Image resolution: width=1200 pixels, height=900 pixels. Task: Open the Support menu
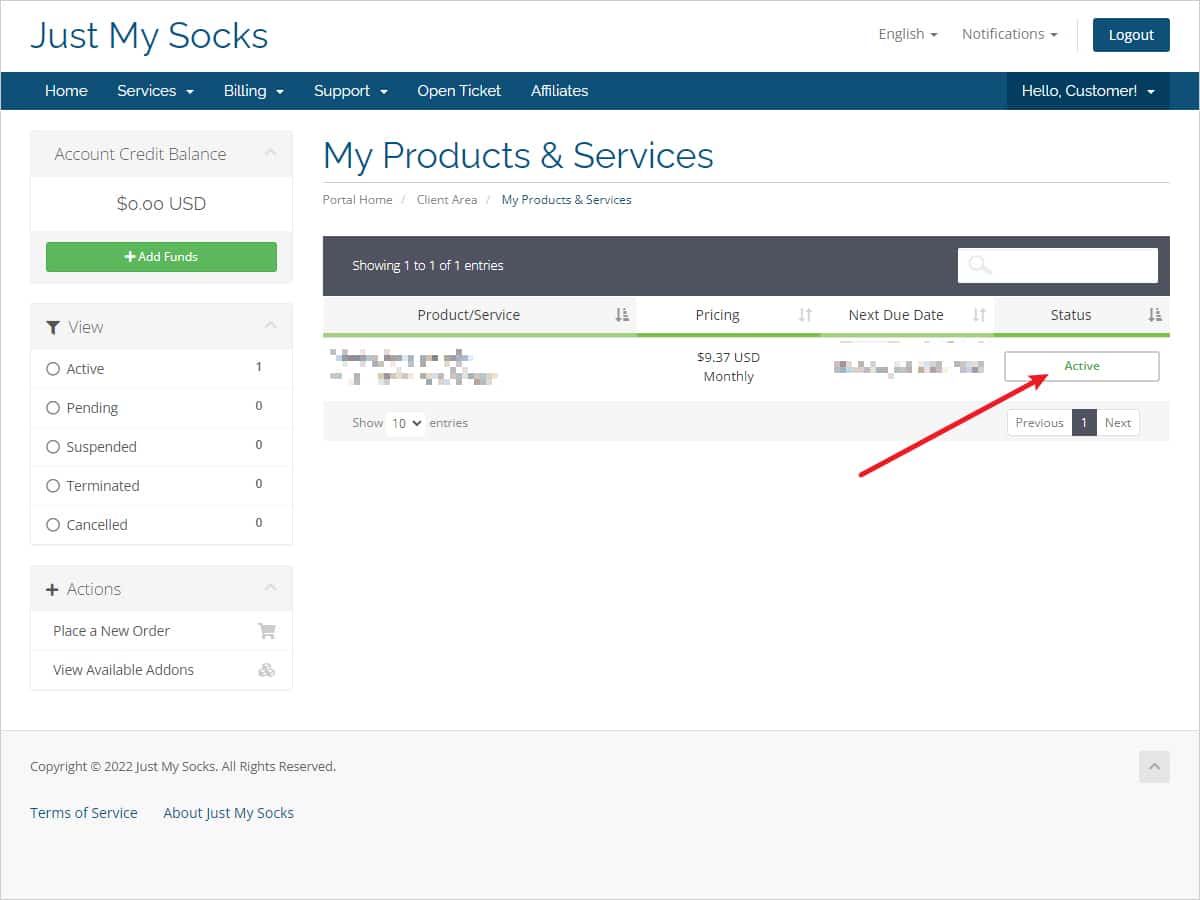[350, 91]
